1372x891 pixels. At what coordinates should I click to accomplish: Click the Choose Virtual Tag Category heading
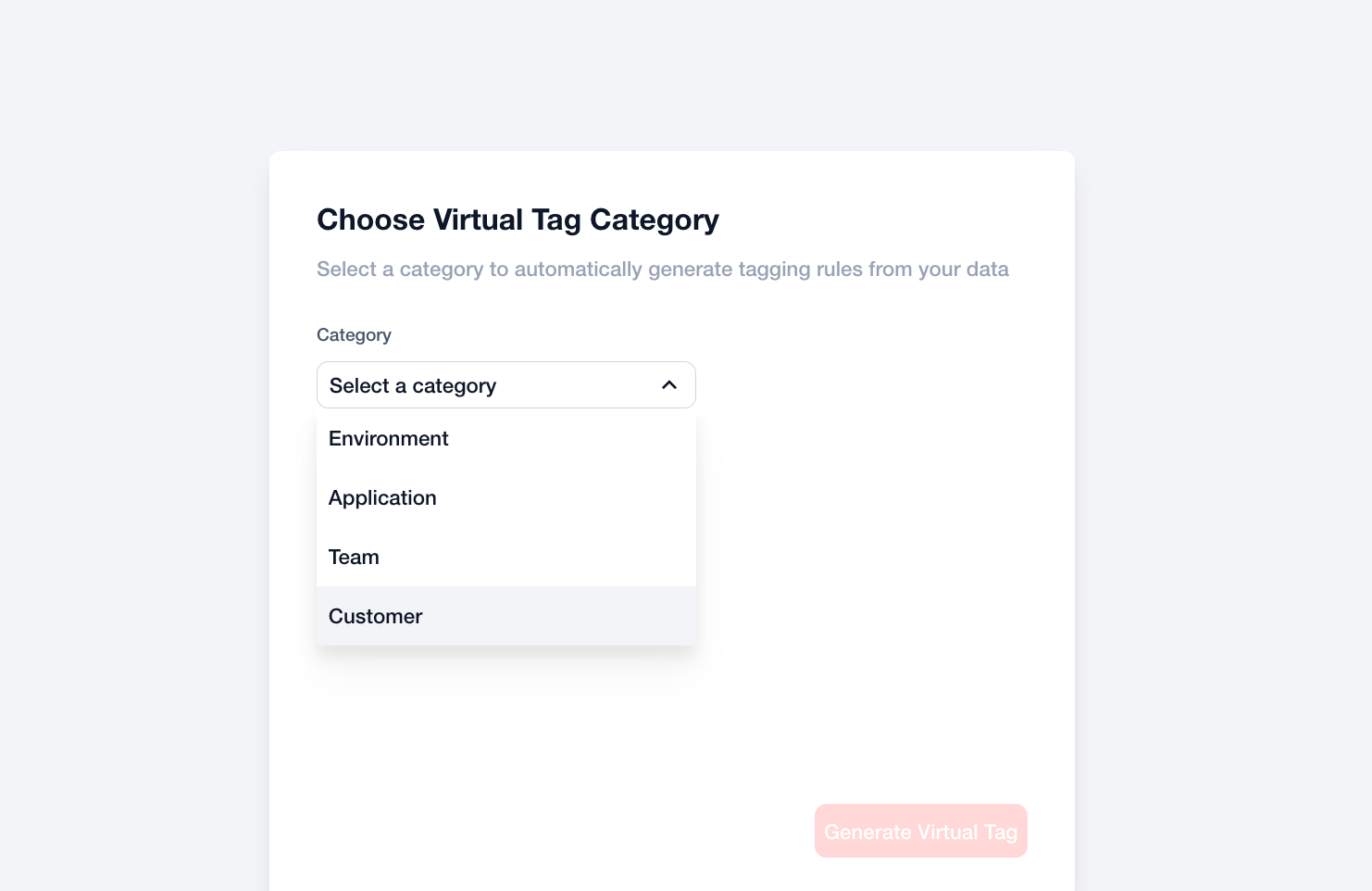tap(518, 220)
